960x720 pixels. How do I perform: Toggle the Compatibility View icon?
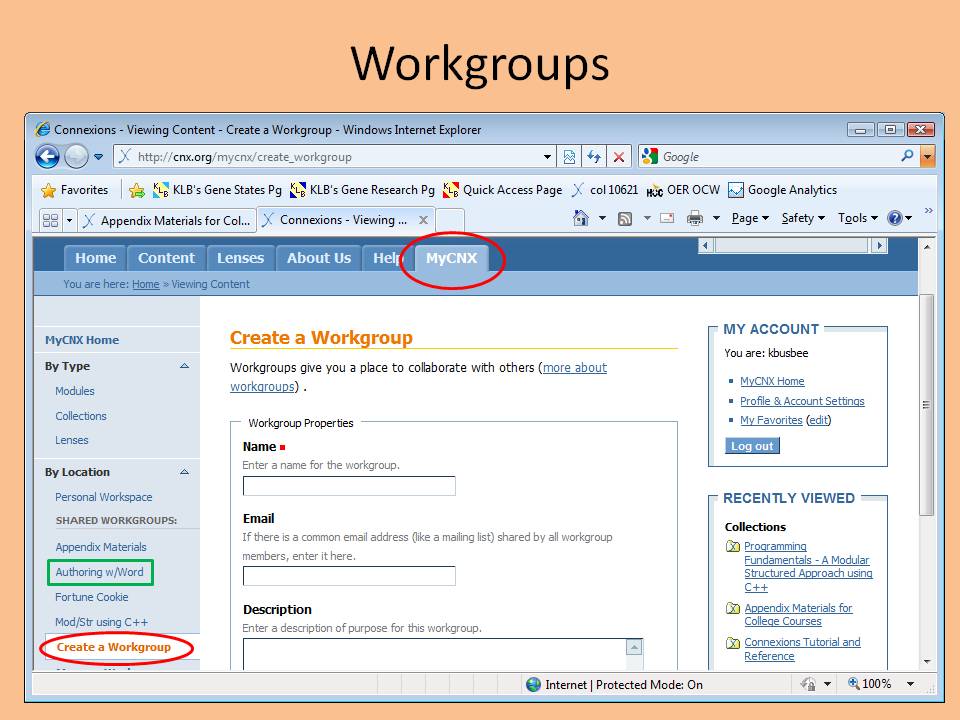569,157
